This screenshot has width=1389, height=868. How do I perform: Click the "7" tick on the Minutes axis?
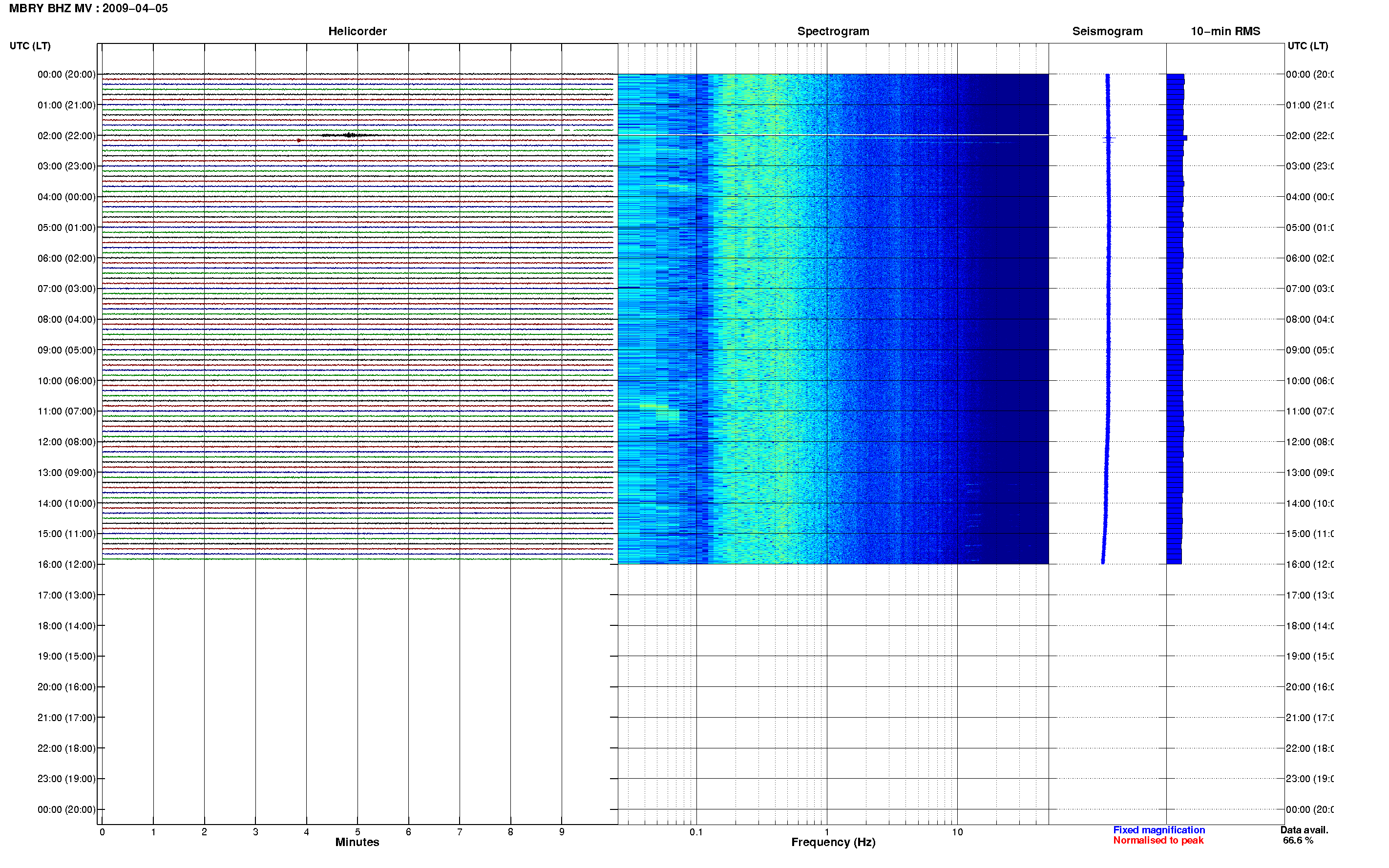pyautogui.click(x=460, y=832)
